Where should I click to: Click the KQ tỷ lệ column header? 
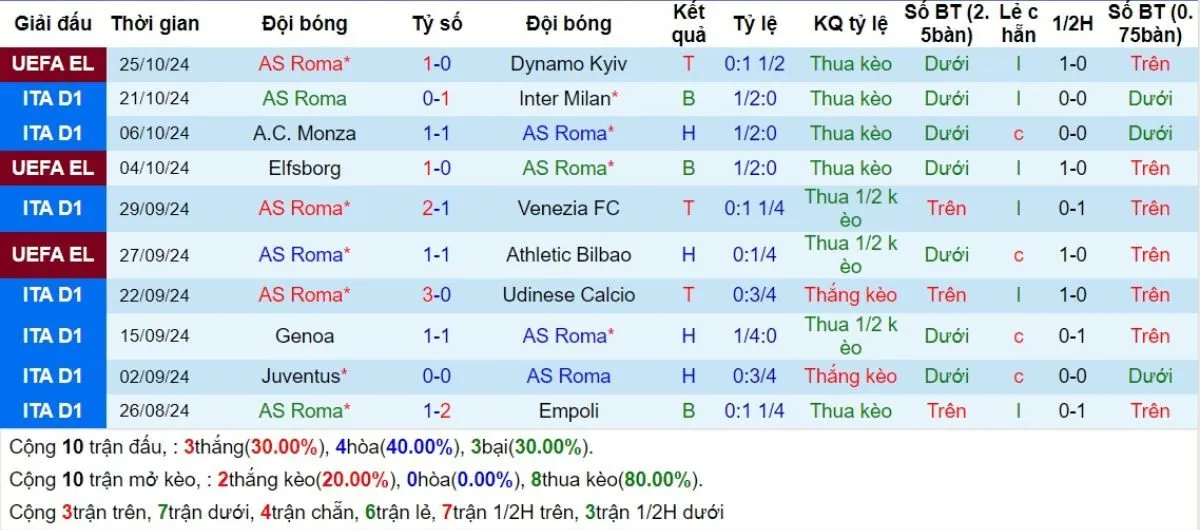850,24
